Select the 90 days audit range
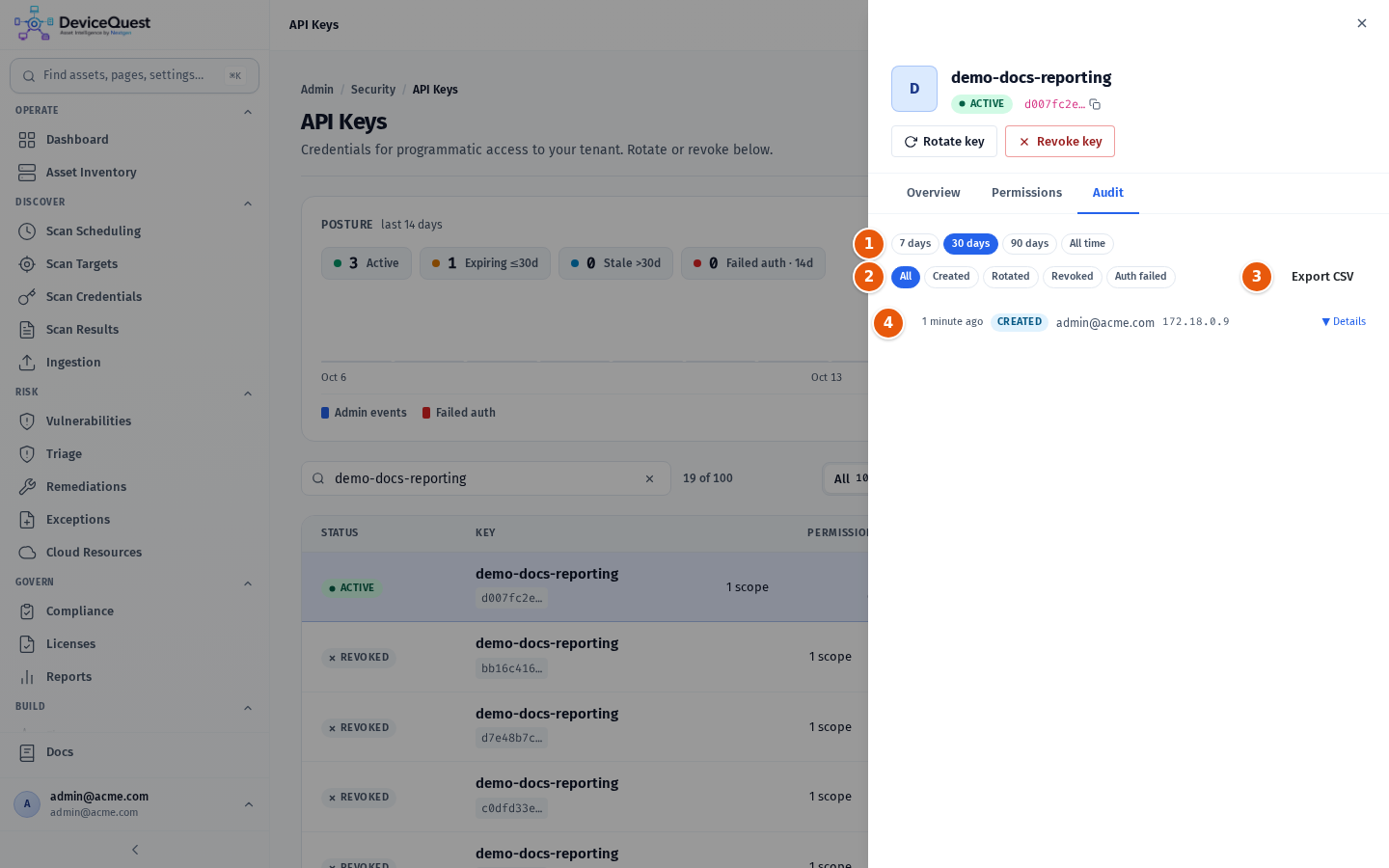Viewport: 1389px width, 868px height. click(1029, 244)
